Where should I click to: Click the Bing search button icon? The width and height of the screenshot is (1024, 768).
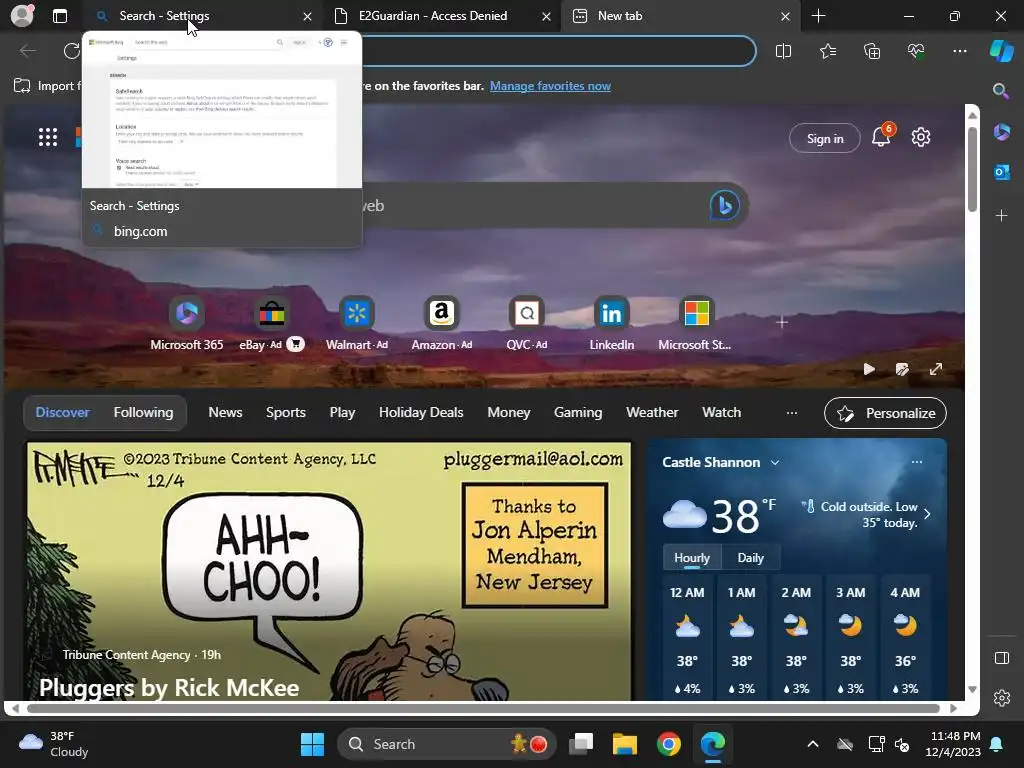tap(724, 205)
